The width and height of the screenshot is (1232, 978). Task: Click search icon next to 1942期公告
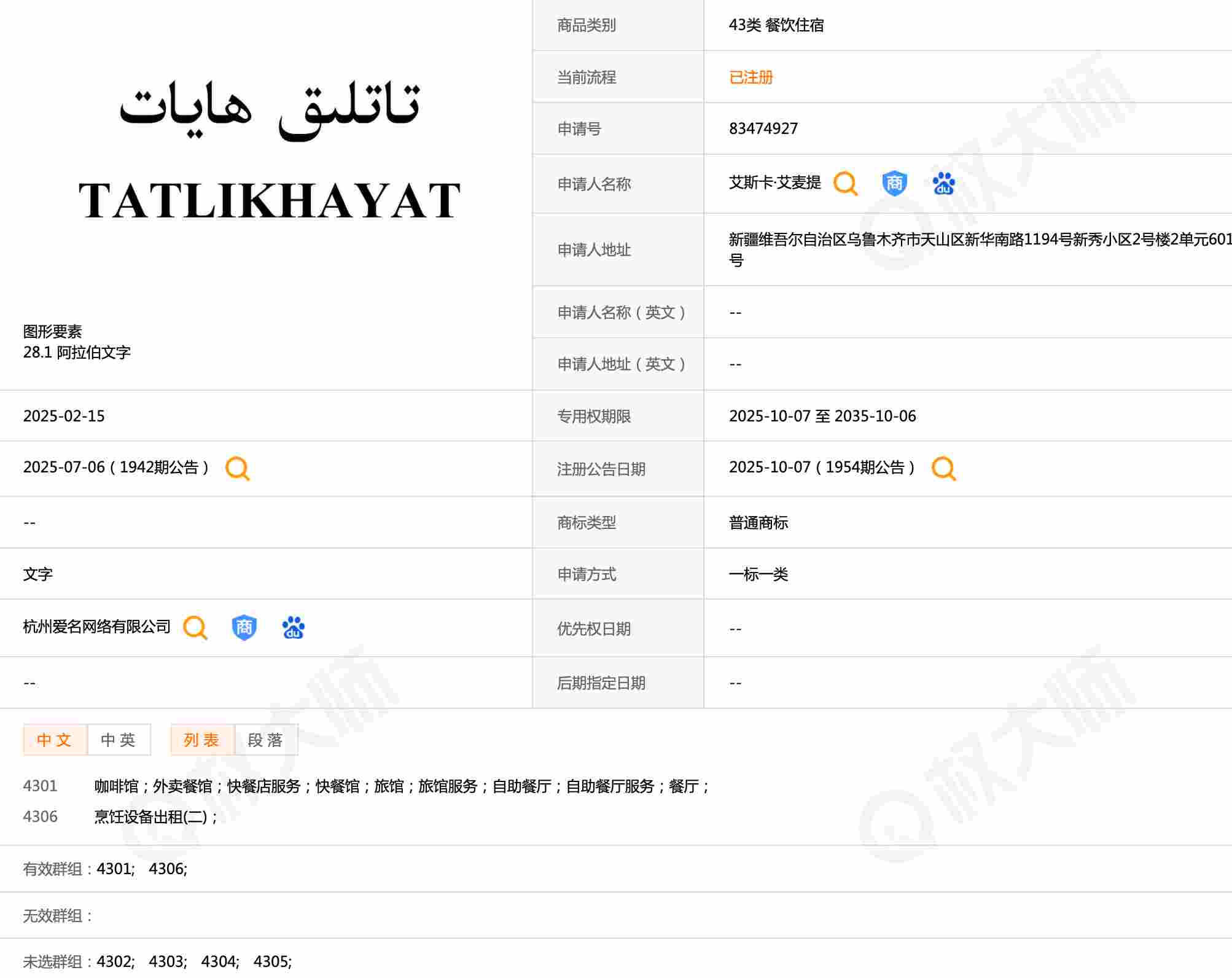237,468
